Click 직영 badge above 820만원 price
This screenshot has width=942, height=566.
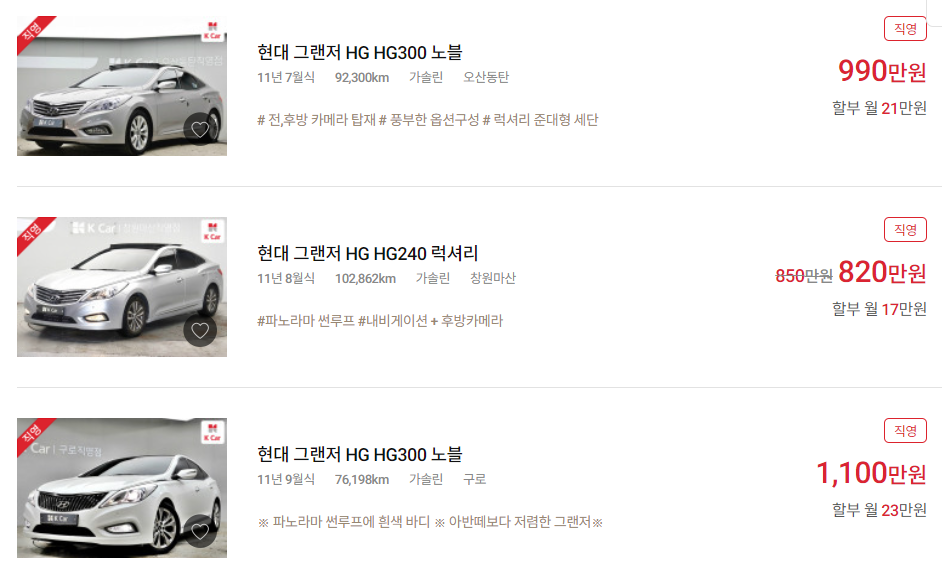[x=905, y=230]
